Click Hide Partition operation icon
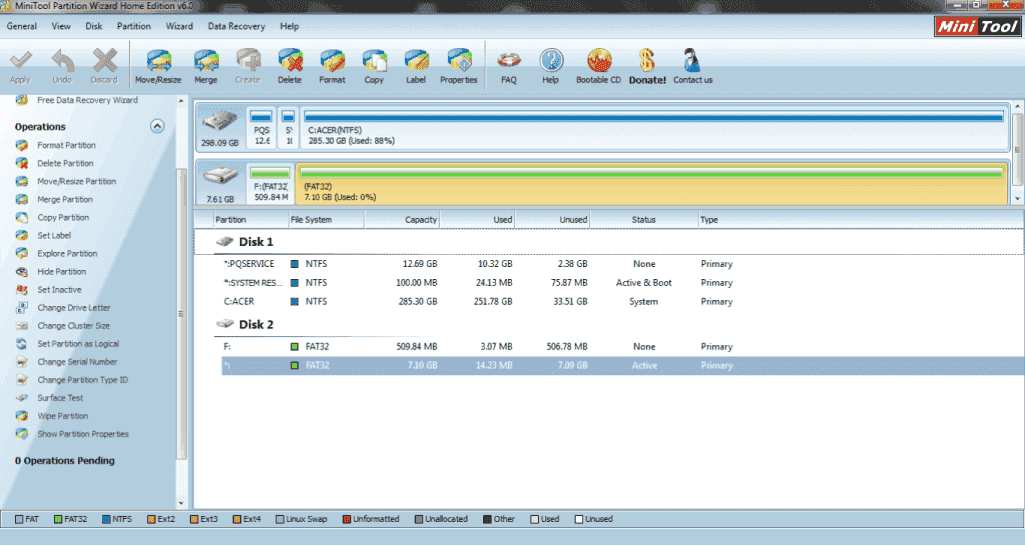Screen dimensions: 1025x546 (22, 271)
